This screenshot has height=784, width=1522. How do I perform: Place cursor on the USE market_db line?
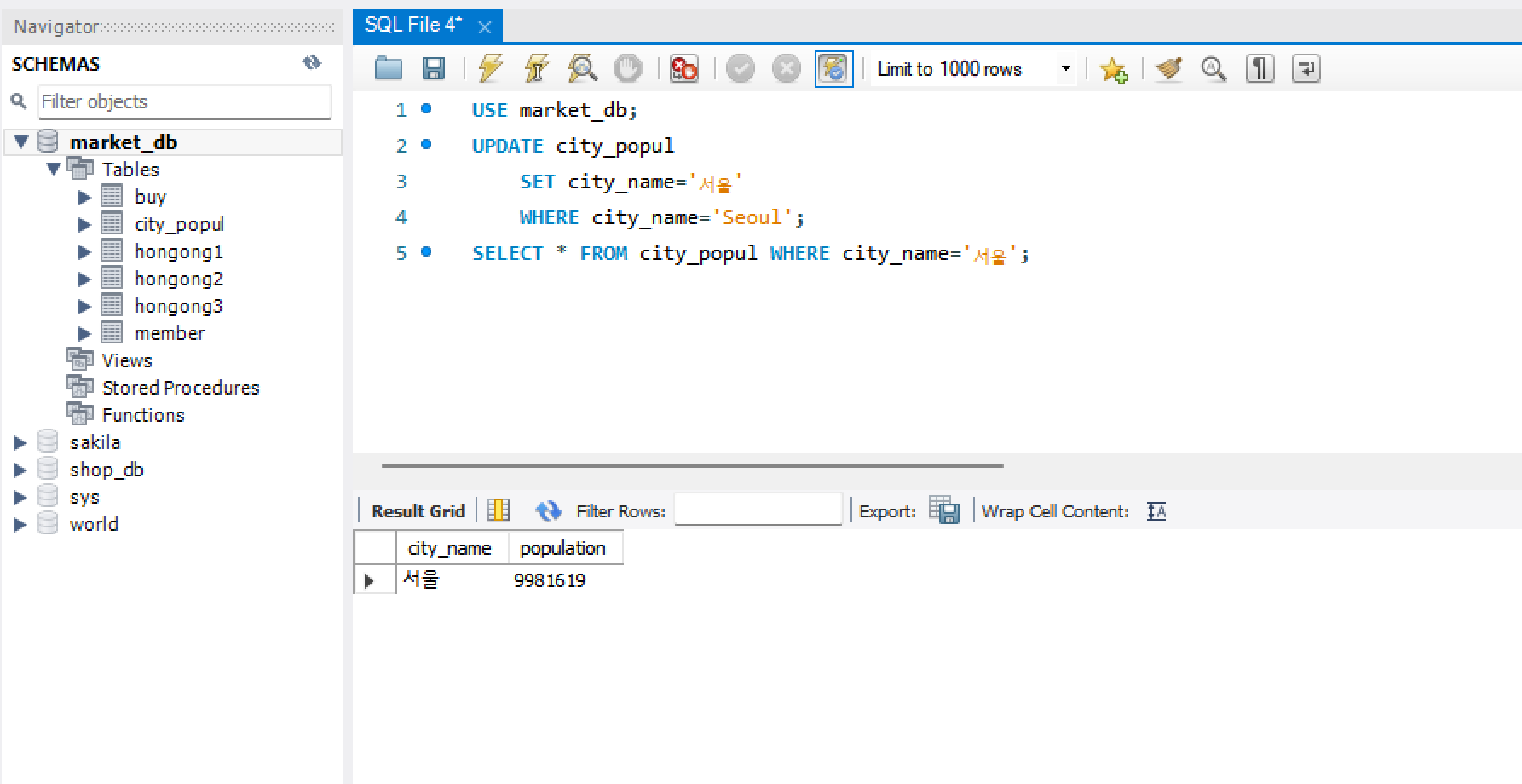click(x=554, y=110)
